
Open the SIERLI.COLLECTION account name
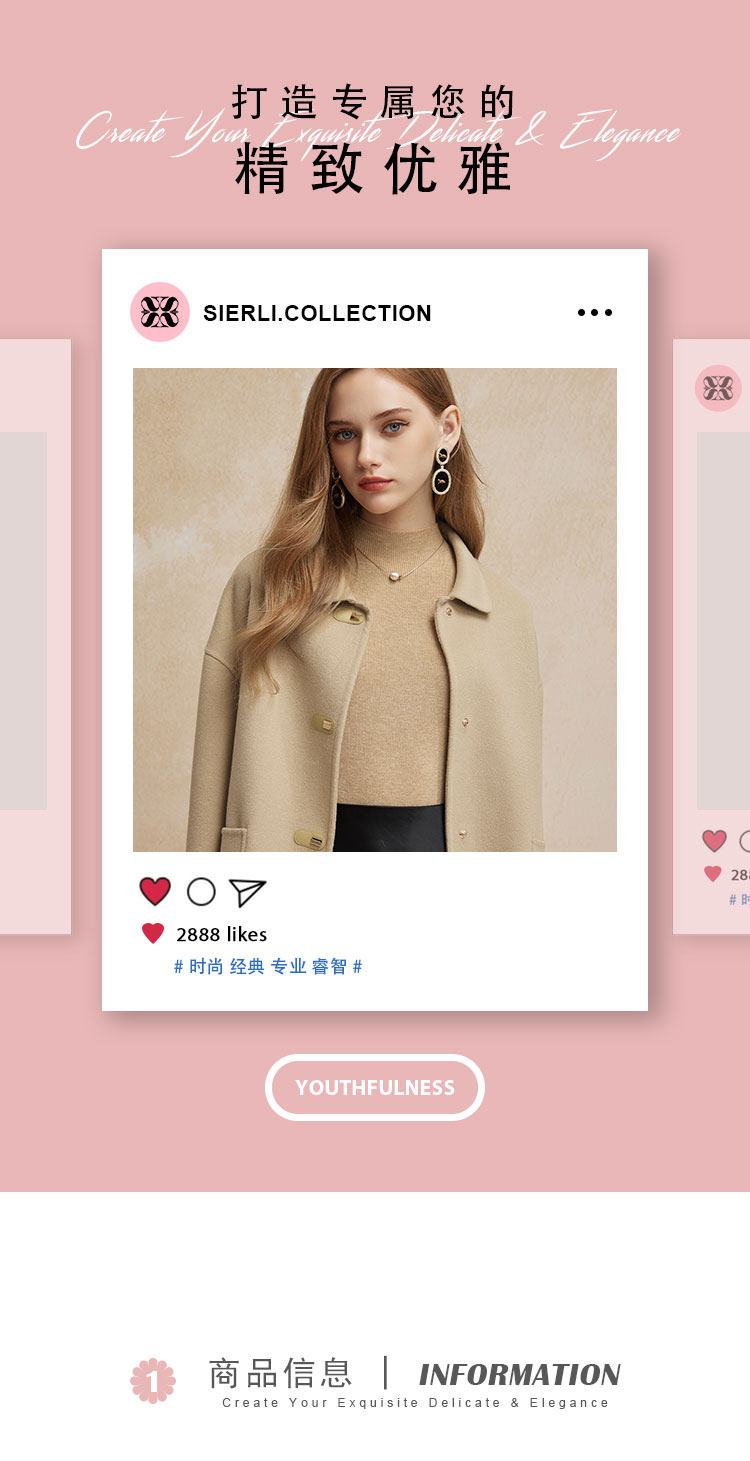317,313
